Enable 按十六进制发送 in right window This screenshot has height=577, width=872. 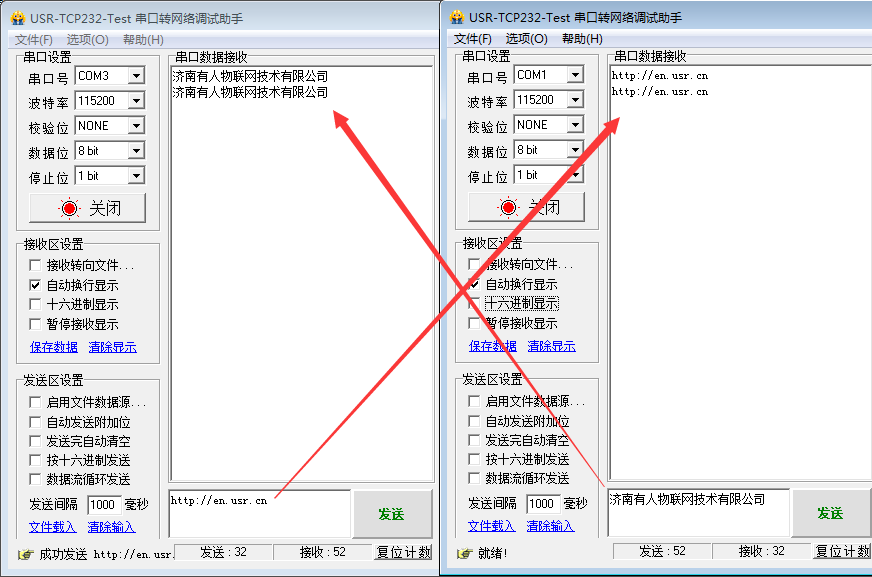(474, 459)
